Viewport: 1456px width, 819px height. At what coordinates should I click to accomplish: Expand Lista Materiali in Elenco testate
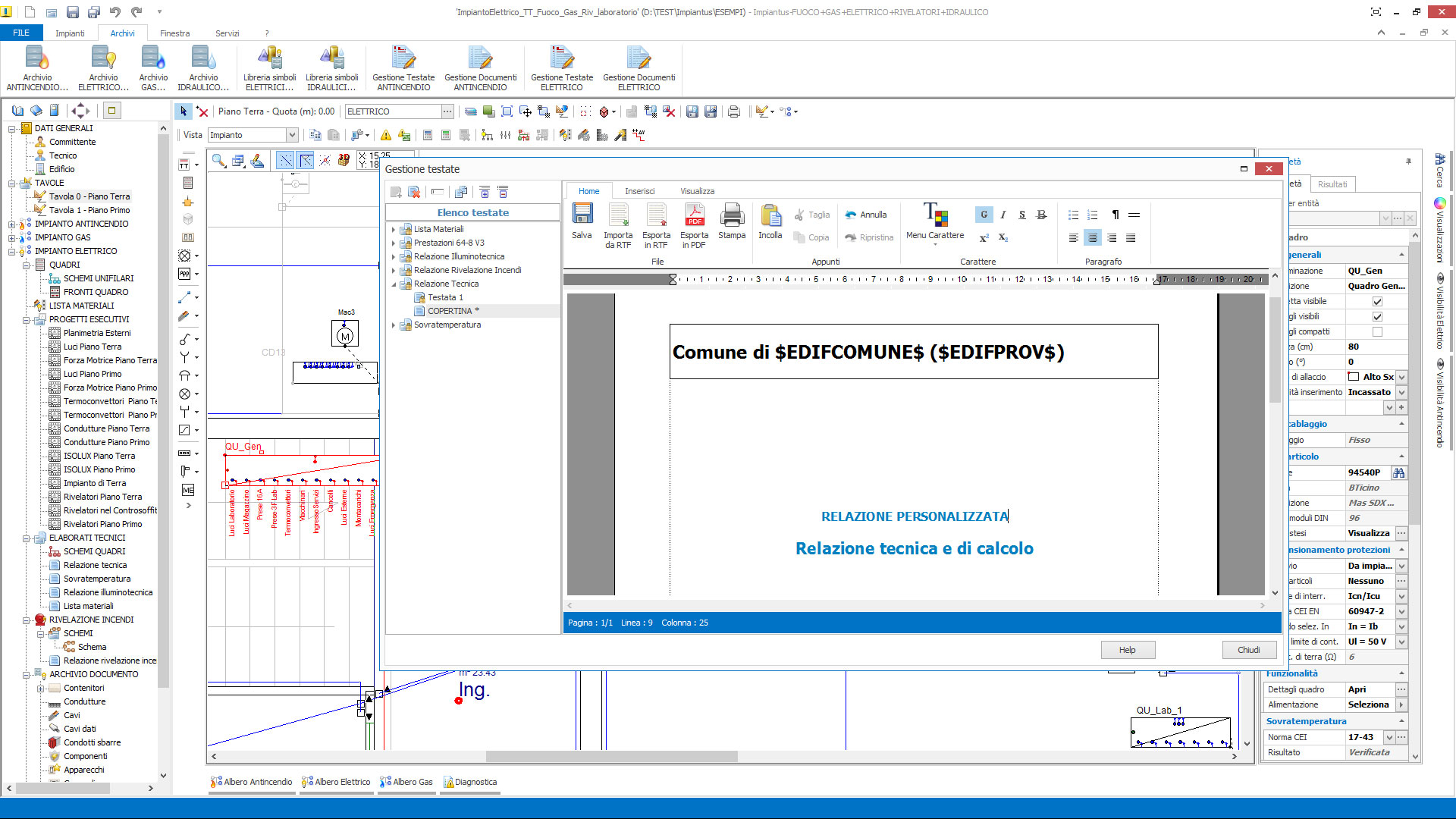[394, 229]
